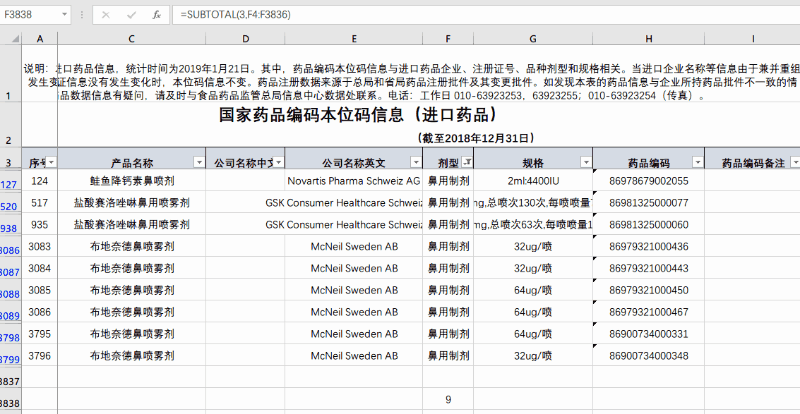Open the filter dropdown for 产品名称
Image resolution: width=800 pixels, height=414 pixels.
196,163
